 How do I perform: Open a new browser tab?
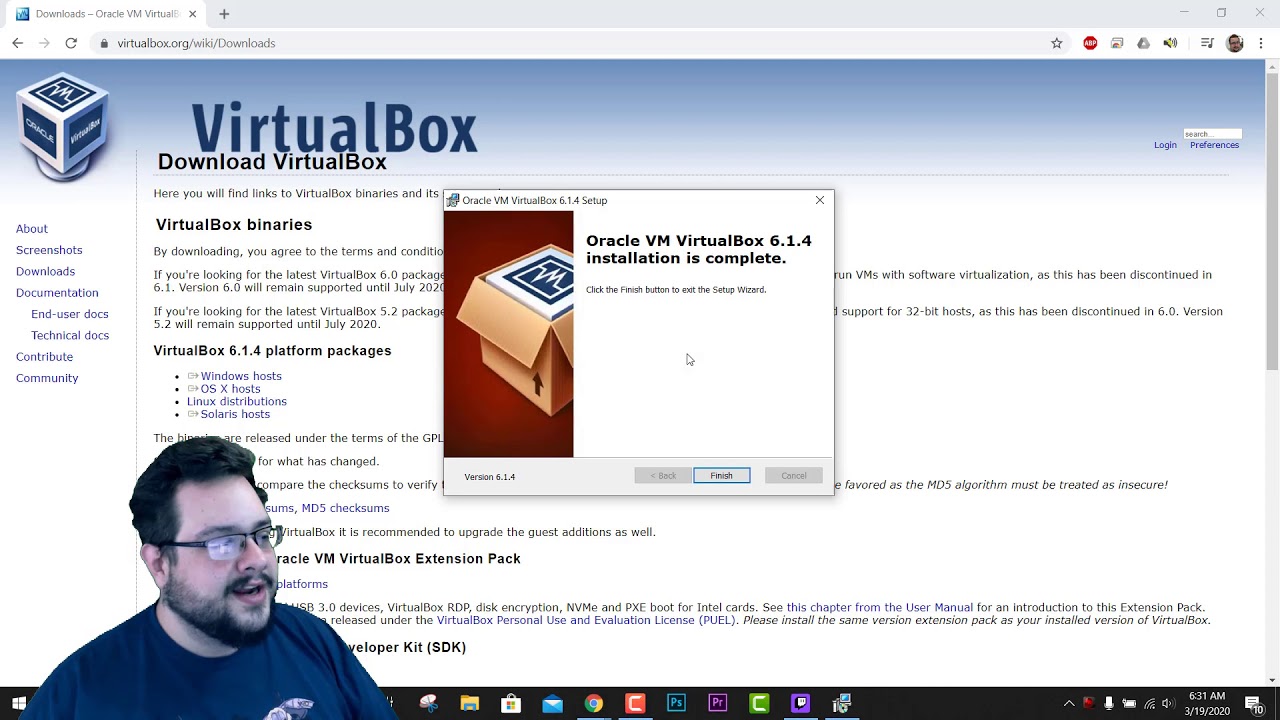tap(224, 14)
